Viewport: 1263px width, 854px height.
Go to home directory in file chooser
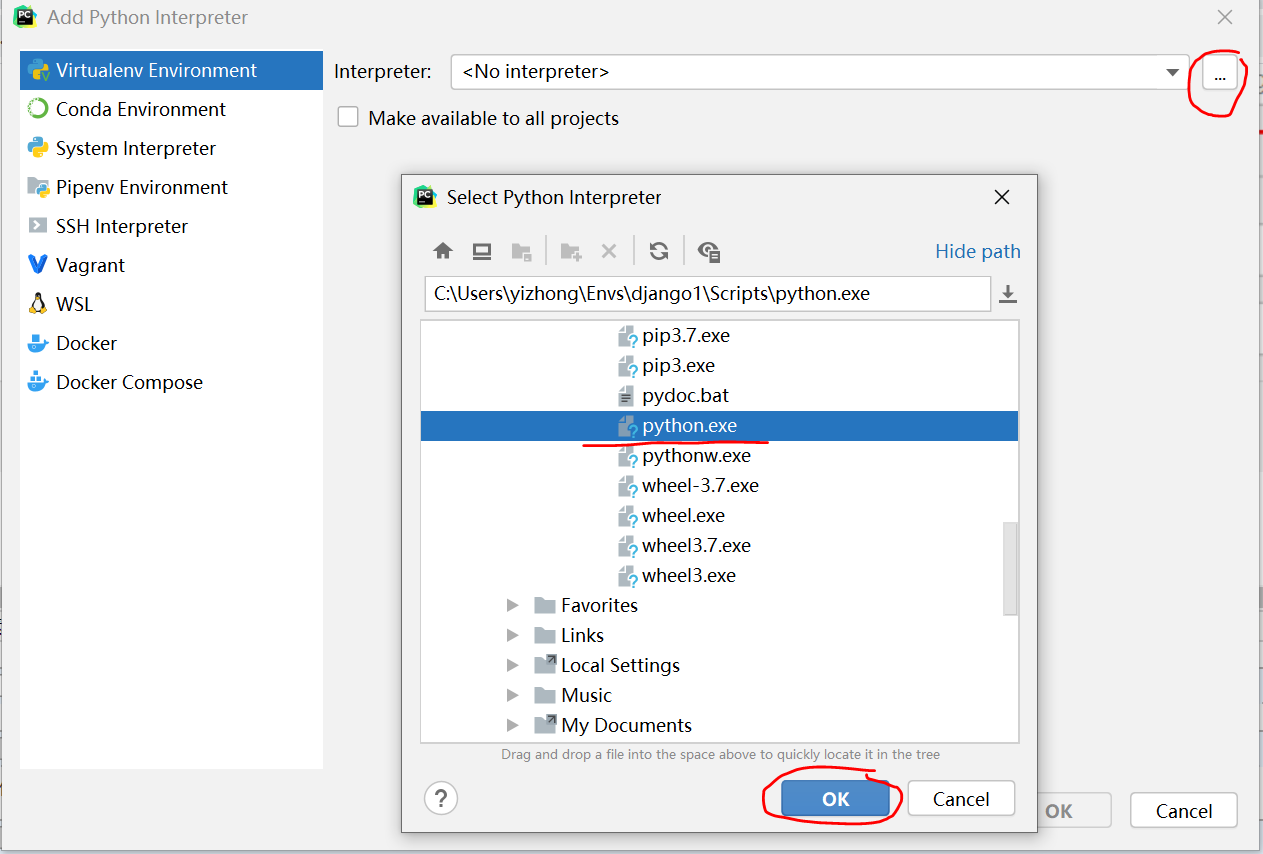click(x=443, y=251)
